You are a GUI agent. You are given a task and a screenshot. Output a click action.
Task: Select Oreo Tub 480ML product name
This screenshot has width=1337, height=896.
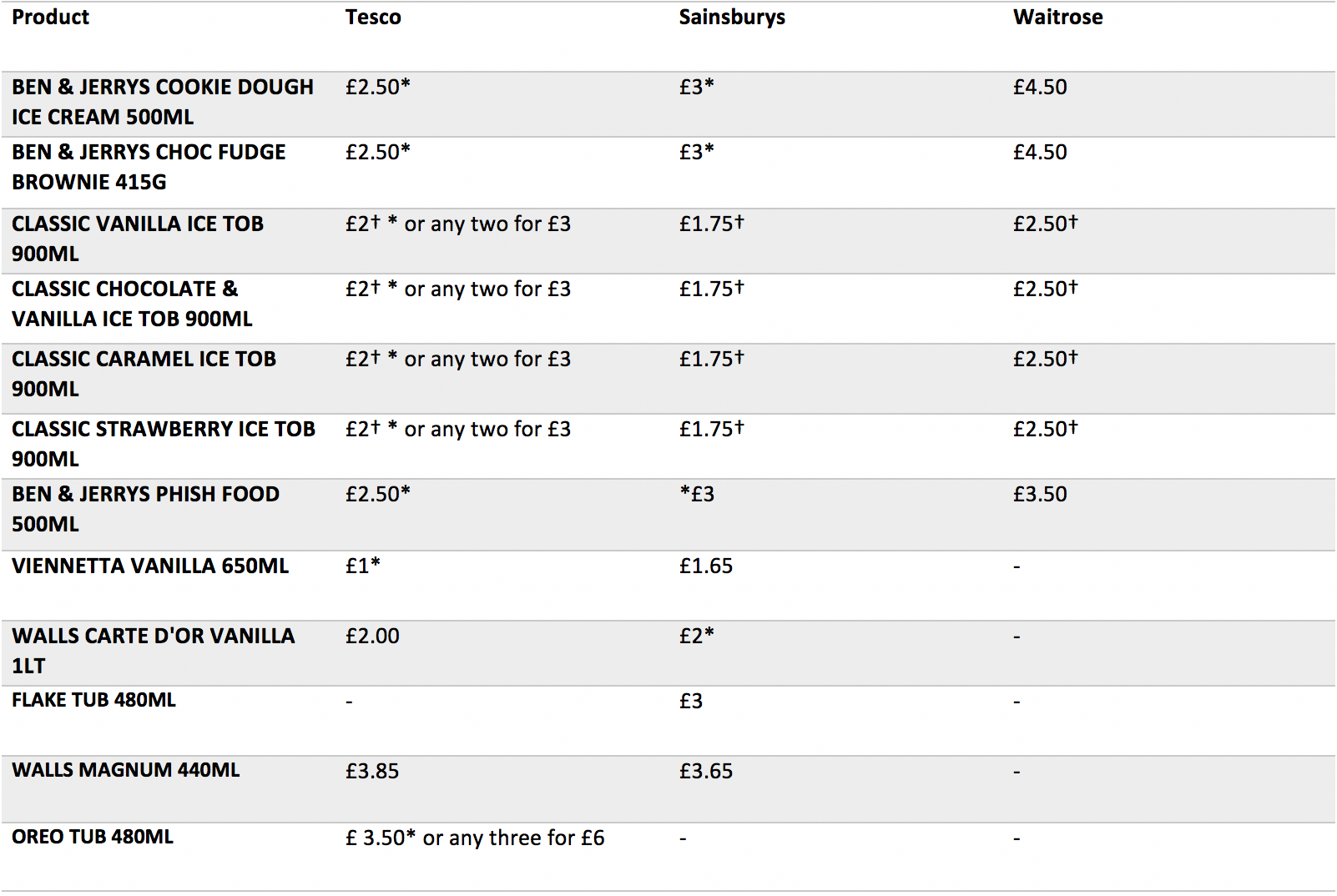(93, 837)
